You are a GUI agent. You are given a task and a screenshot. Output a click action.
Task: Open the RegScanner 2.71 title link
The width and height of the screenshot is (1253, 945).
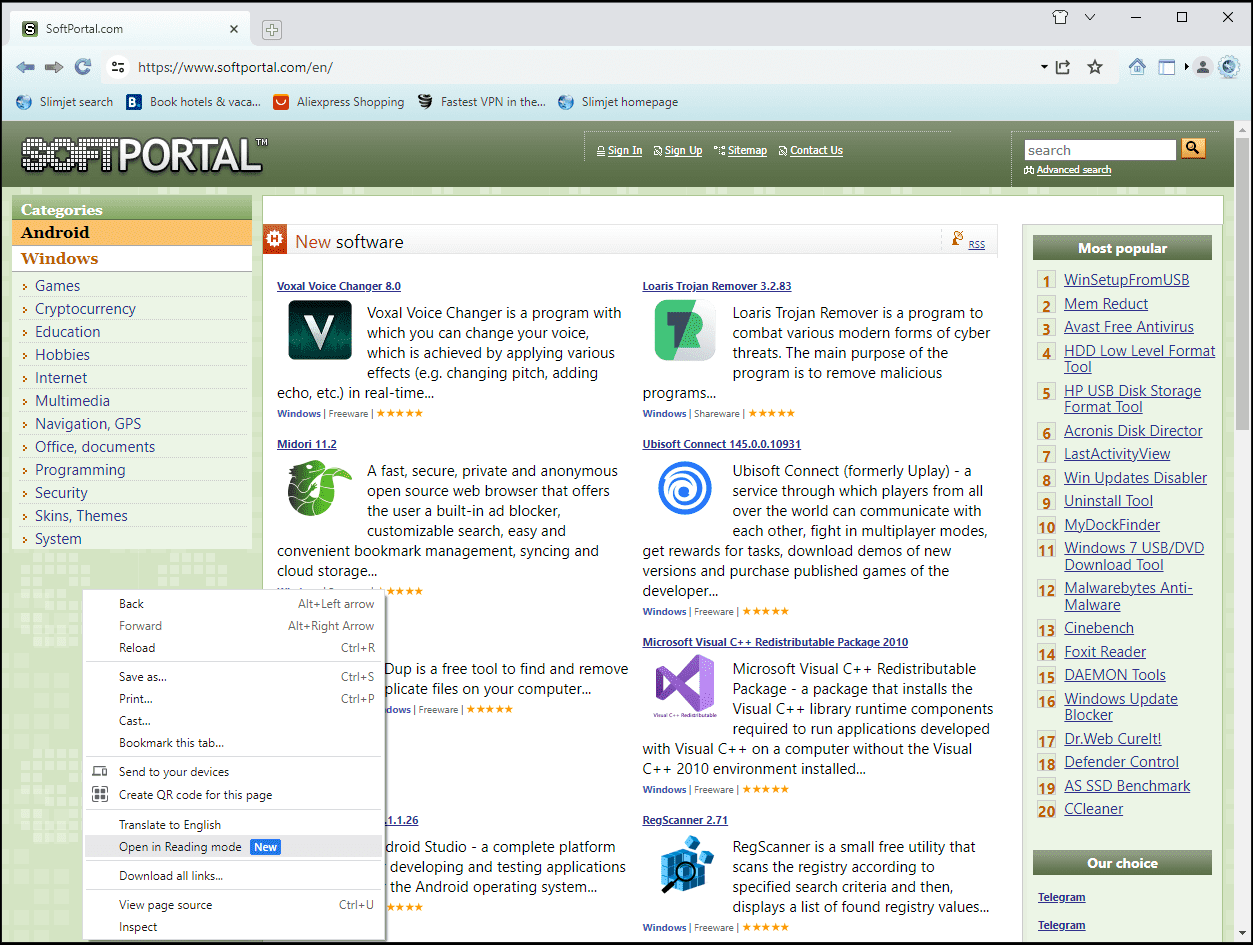pos(685,820)
